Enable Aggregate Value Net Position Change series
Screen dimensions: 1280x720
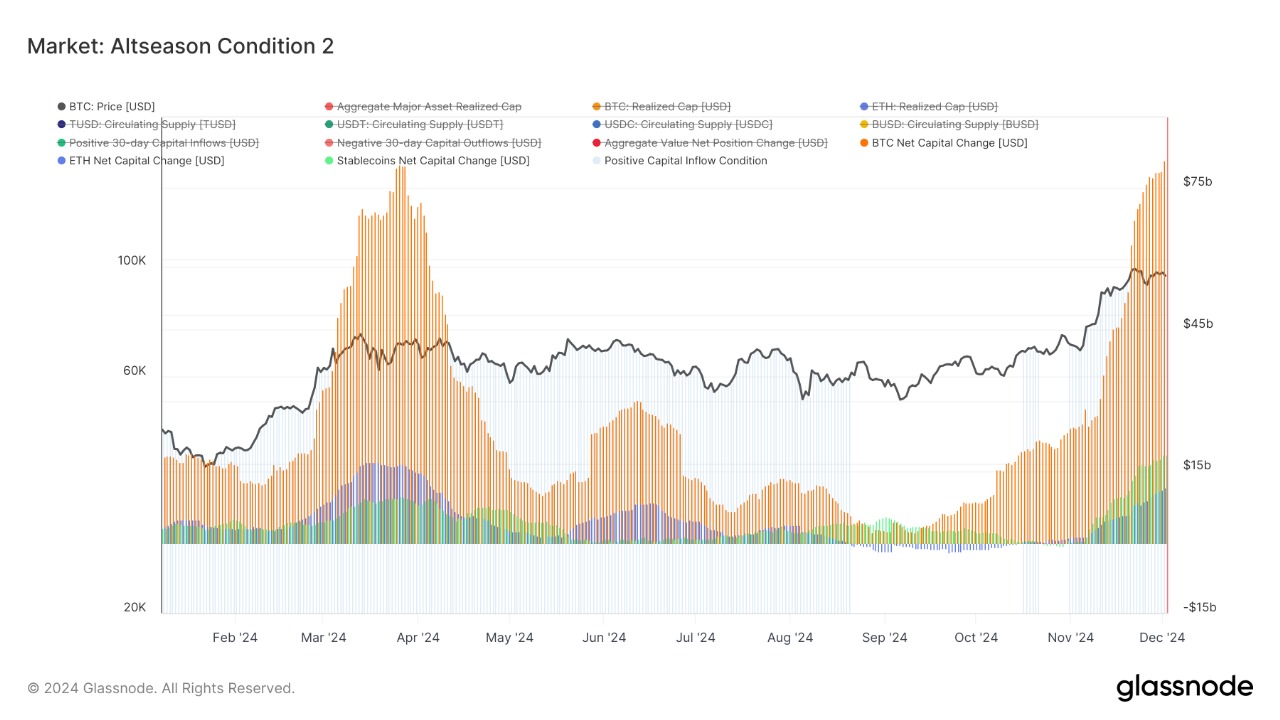click(x=709, y=143)
